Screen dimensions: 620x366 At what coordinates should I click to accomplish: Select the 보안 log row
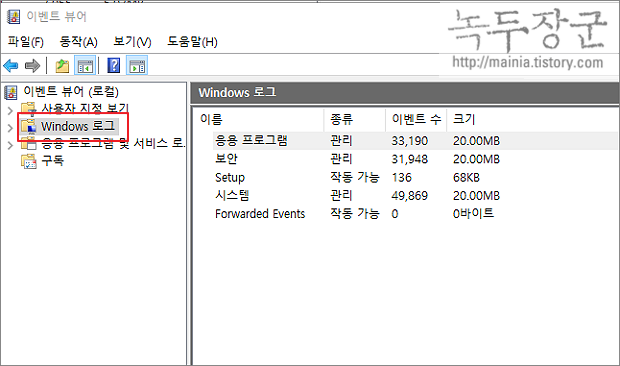coord(415,159)
